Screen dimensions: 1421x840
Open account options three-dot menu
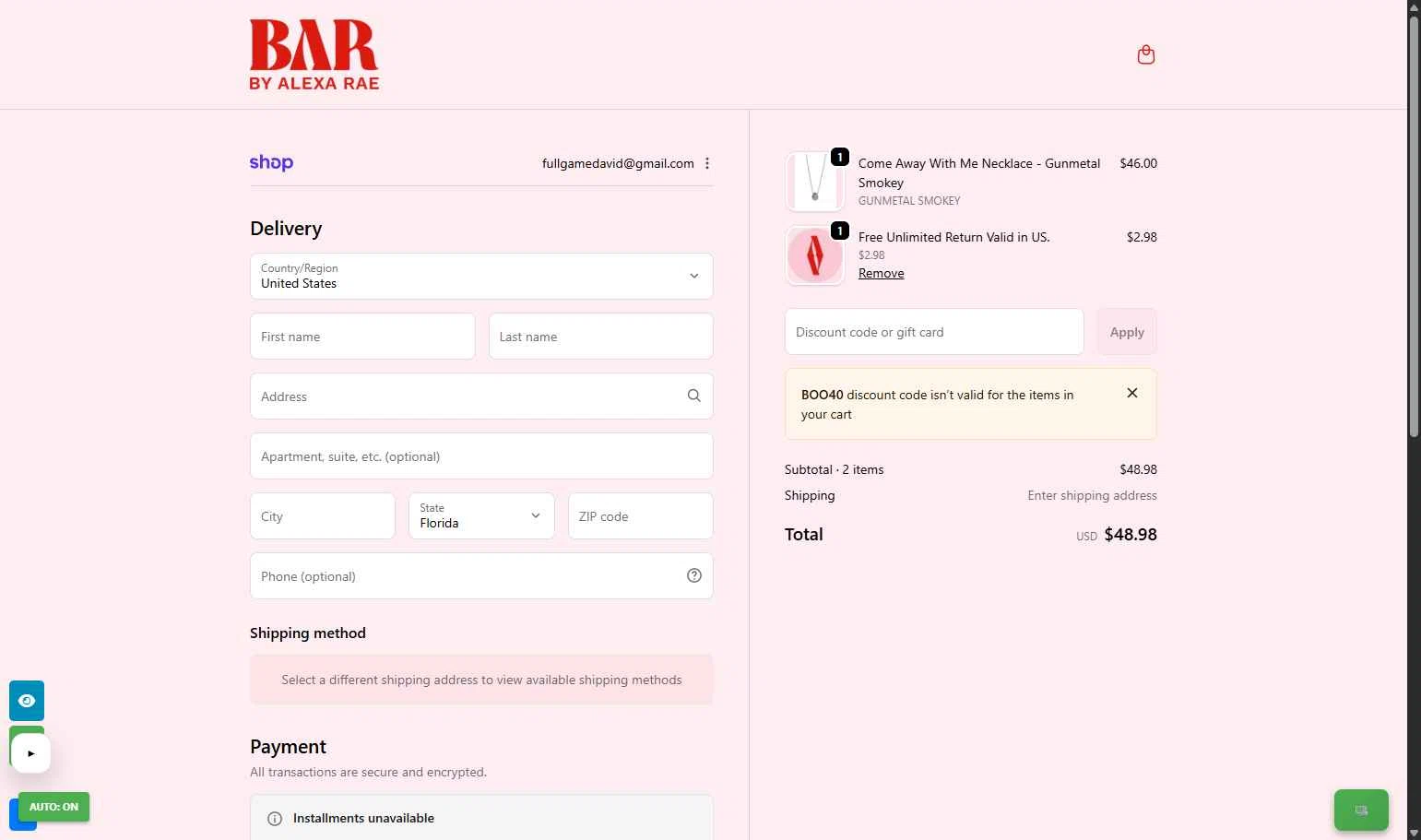click(x=707, y=163)
